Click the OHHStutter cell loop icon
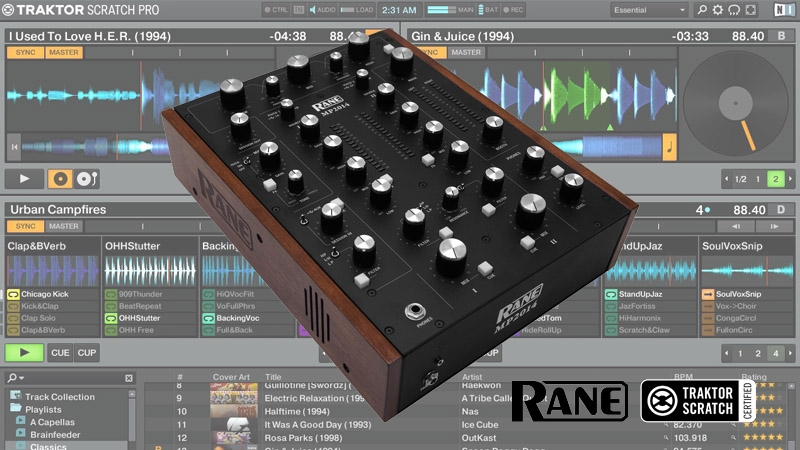Viewport: 800px width, 450px height. [x=111, y=318]
